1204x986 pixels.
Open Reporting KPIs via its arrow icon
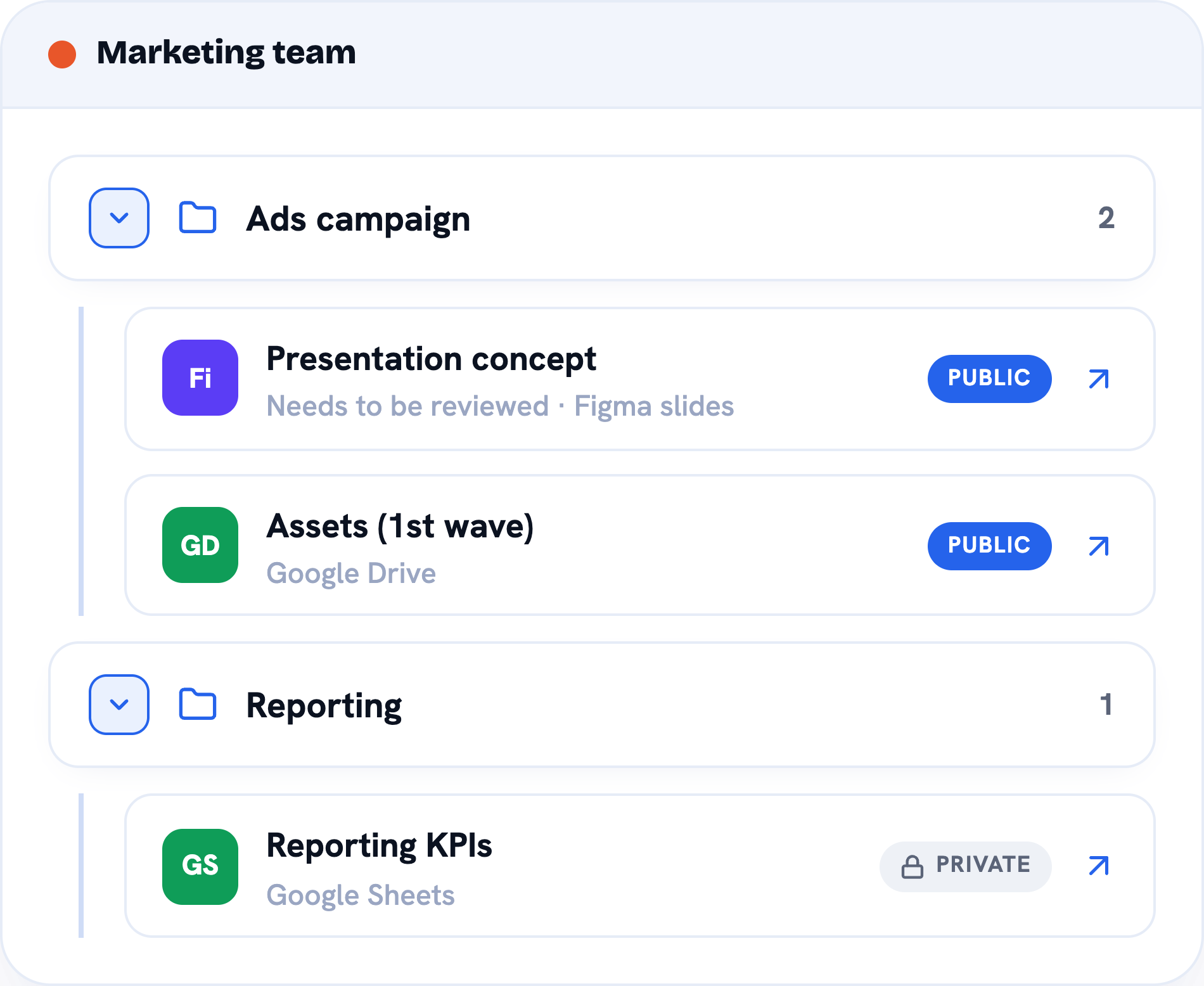(1099, 866)
